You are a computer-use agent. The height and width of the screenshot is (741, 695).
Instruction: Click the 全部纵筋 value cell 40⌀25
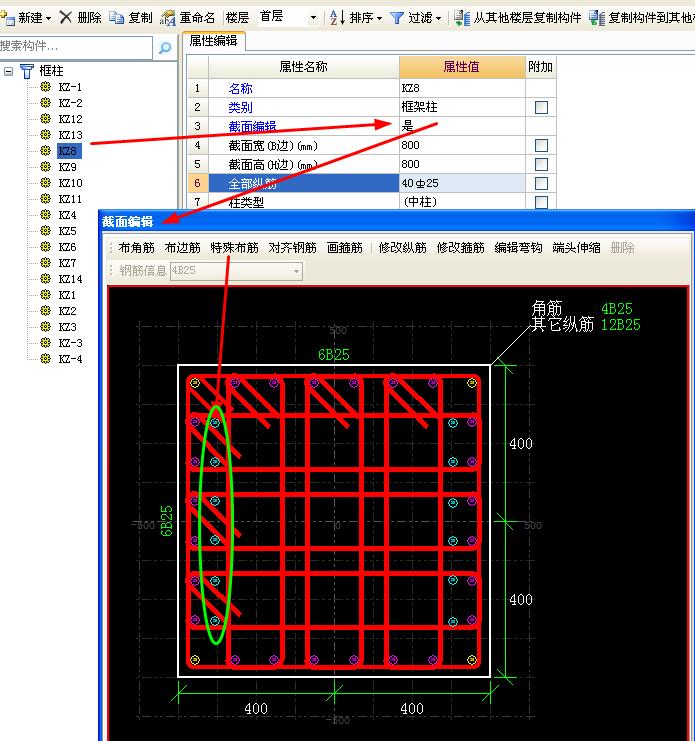click(462, 183)
